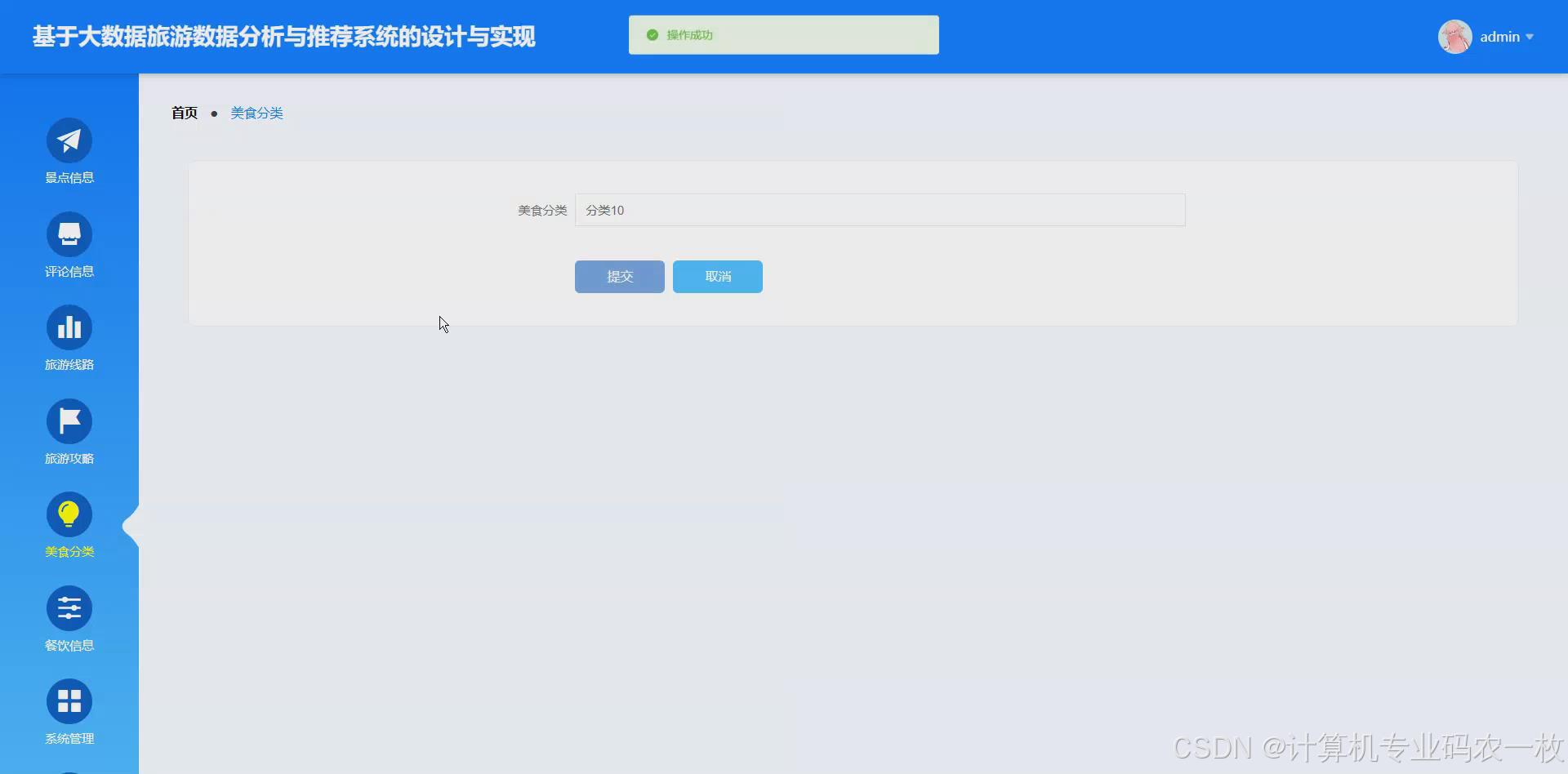Dismiss the 操作成功 notification banner
This screenshot has width=1568, height=774.
pyautogui.click(x=782, y=34)
